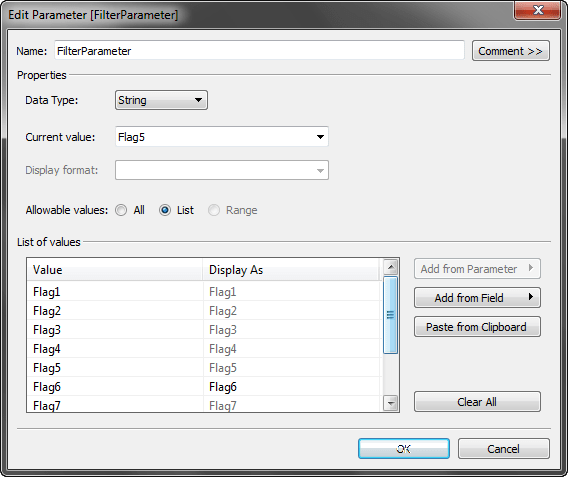Edit Display As cell for Flag3
Image resolution: width=568 pixels, height=477 pixels.
[292, 330]
